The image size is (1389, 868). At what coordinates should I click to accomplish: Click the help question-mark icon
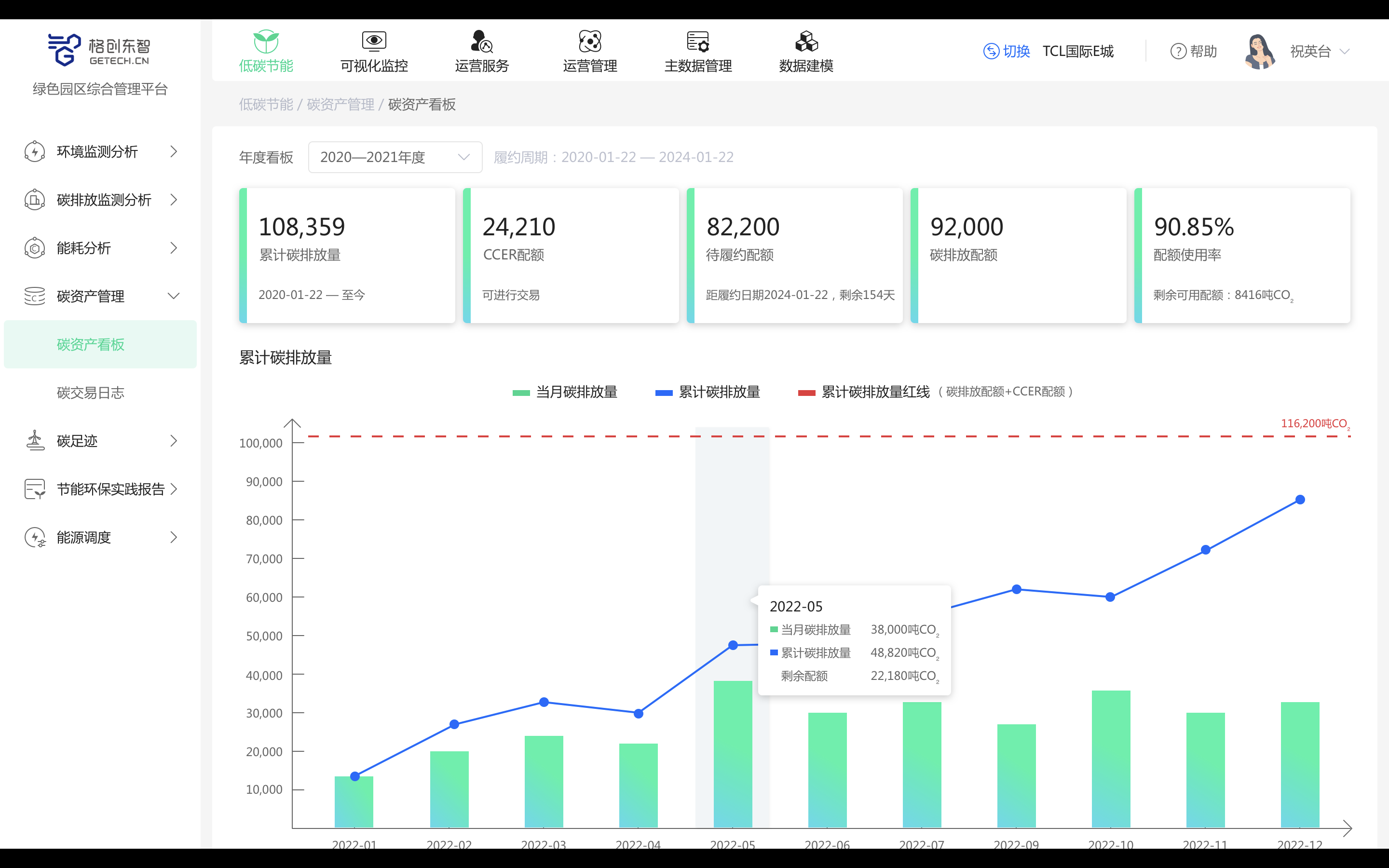[1178, 52]
